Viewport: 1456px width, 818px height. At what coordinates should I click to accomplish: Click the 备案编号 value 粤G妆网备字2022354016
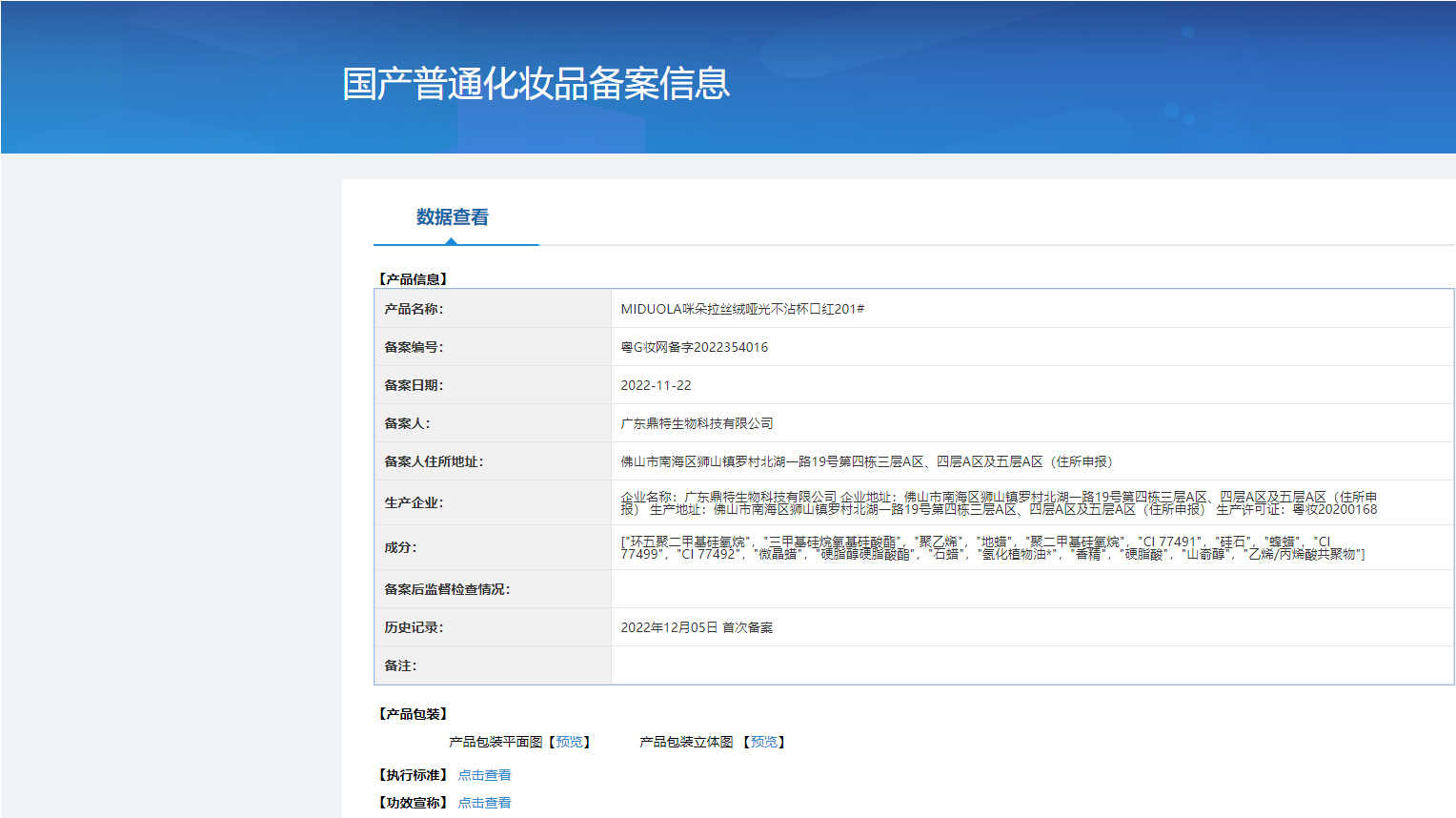point(694,347)
